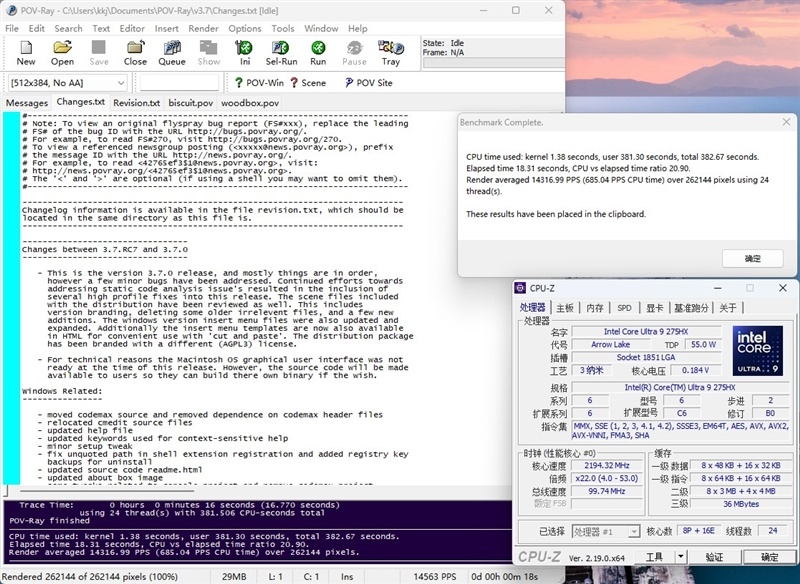Switch to the Messages tab
This screenshot has width=800, height=584.
point(27,103)
